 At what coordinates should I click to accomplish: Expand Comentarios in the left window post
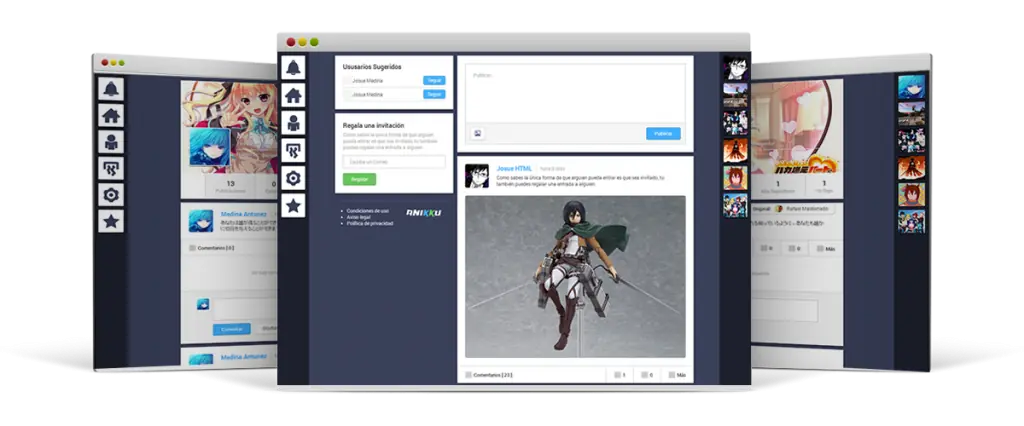coord(212,248)
